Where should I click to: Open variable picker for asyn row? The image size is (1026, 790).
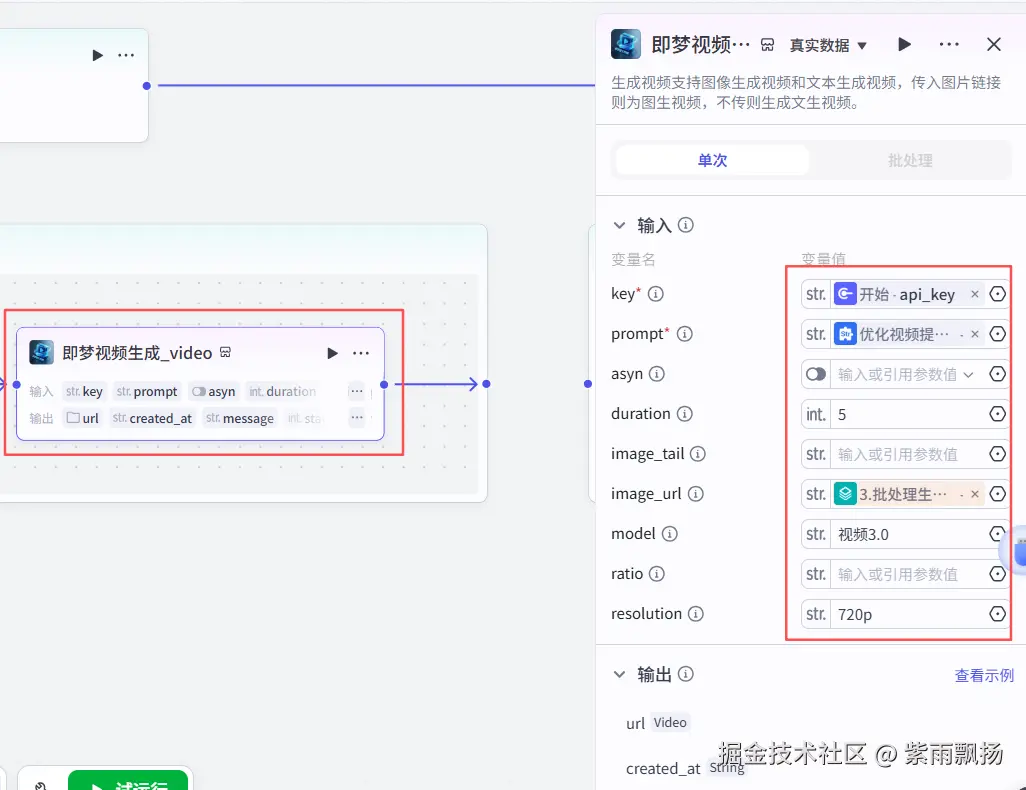[997, 374]
